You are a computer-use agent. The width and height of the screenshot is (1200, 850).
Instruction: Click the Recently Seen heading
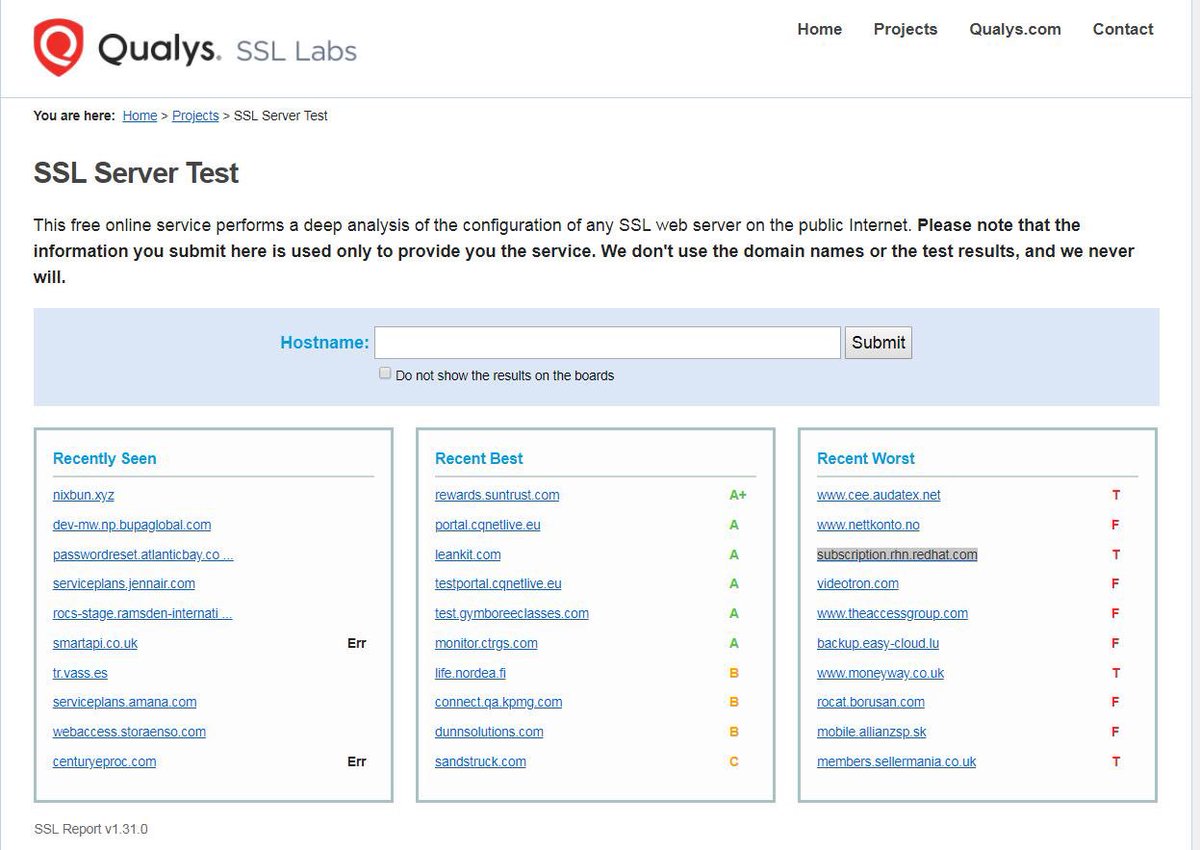[104, 458]
